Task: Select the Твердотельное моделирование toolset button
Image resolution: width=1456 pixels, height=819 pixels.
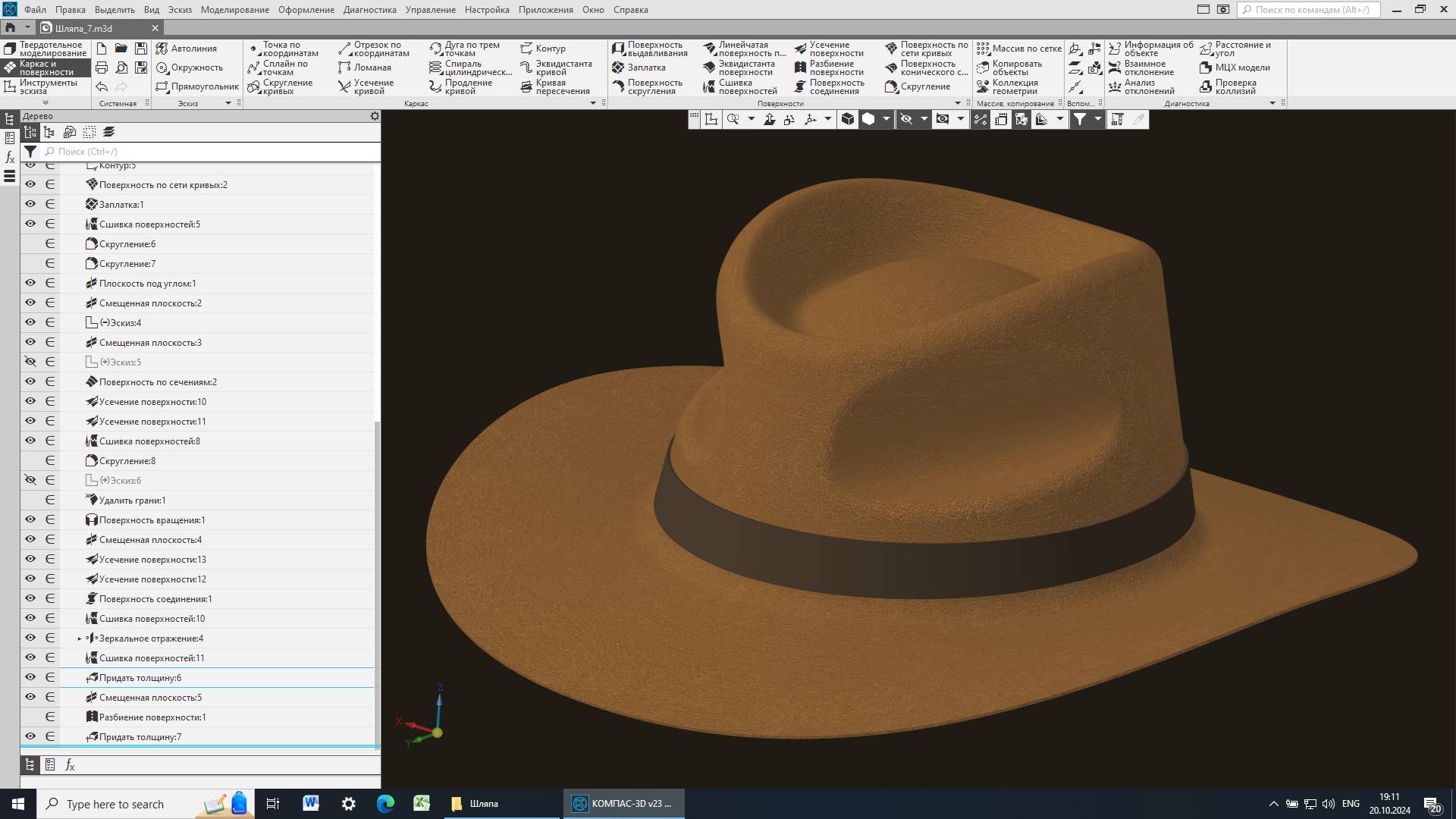Action: pos(45,49)
